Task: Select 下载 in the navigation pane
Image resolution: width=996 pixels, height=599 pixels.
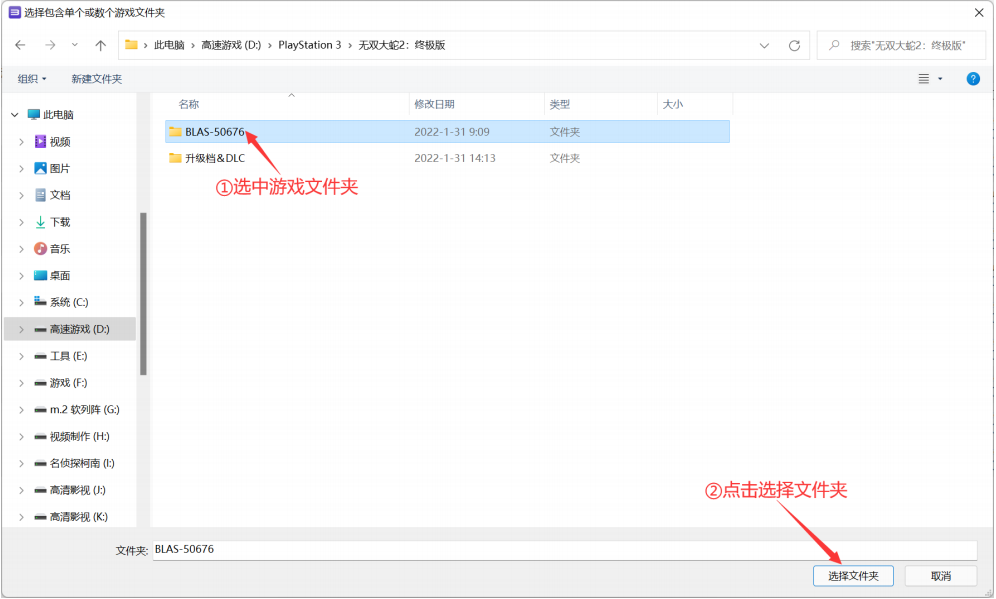Action: tap(59, 222)
